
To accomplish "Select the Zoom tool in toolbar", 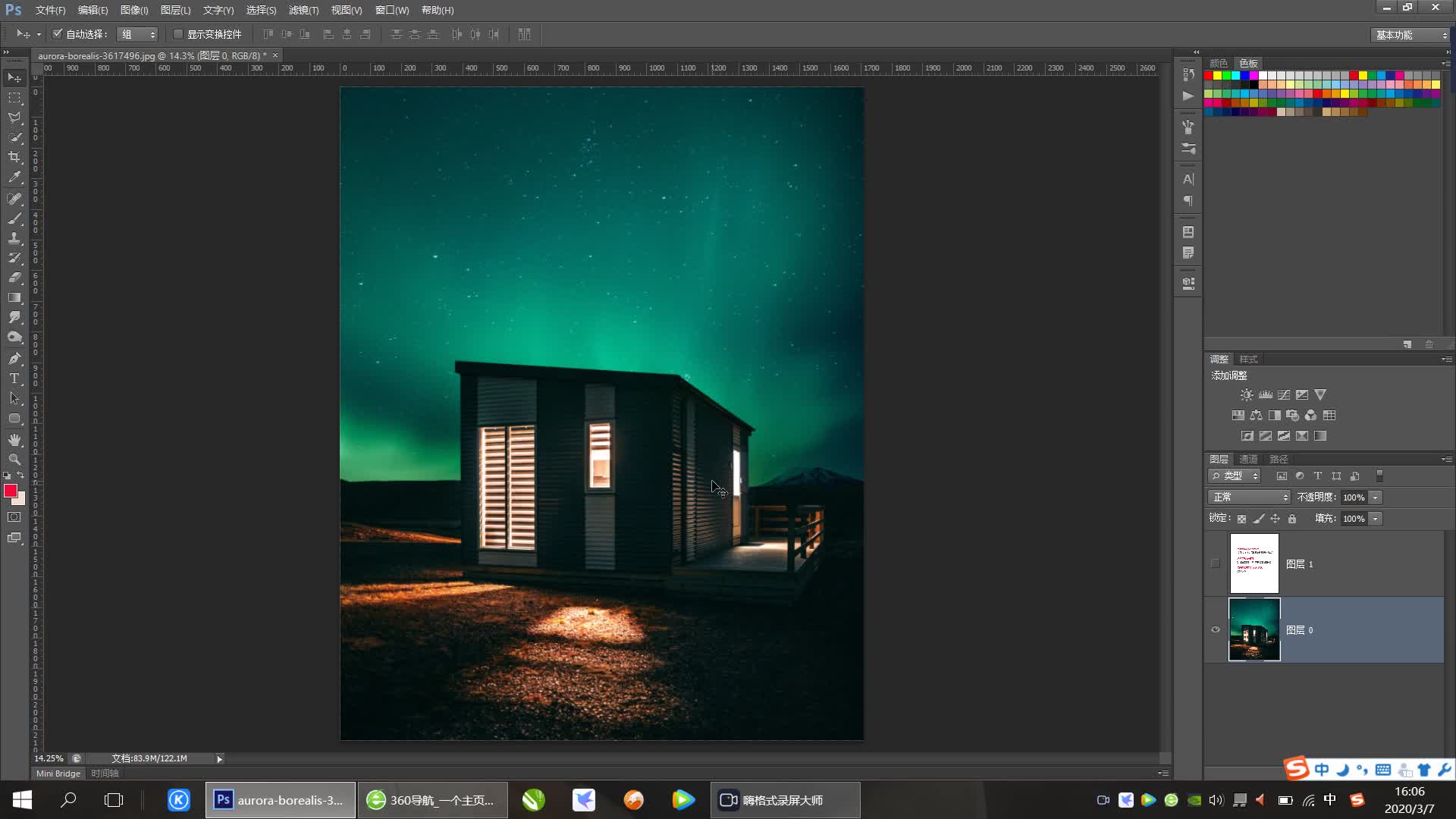I will 14,460.
